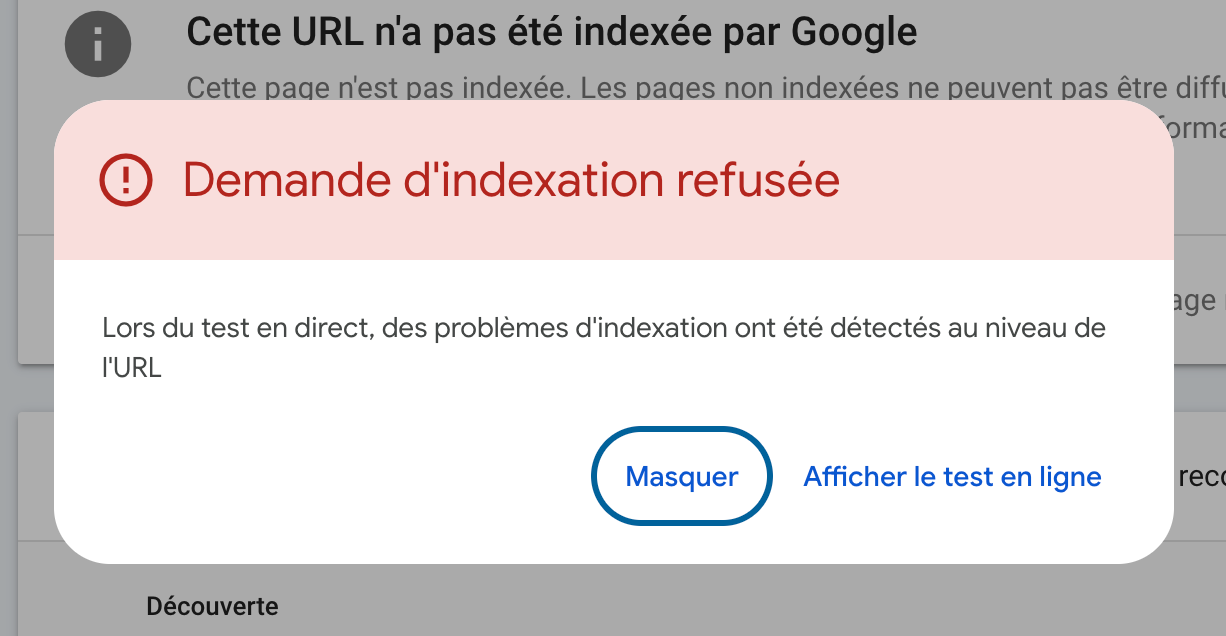This screenshot has width=1226, height=636.
Task: Click the Demande d'indexation refusée title
Action: [x=511, y=180]
